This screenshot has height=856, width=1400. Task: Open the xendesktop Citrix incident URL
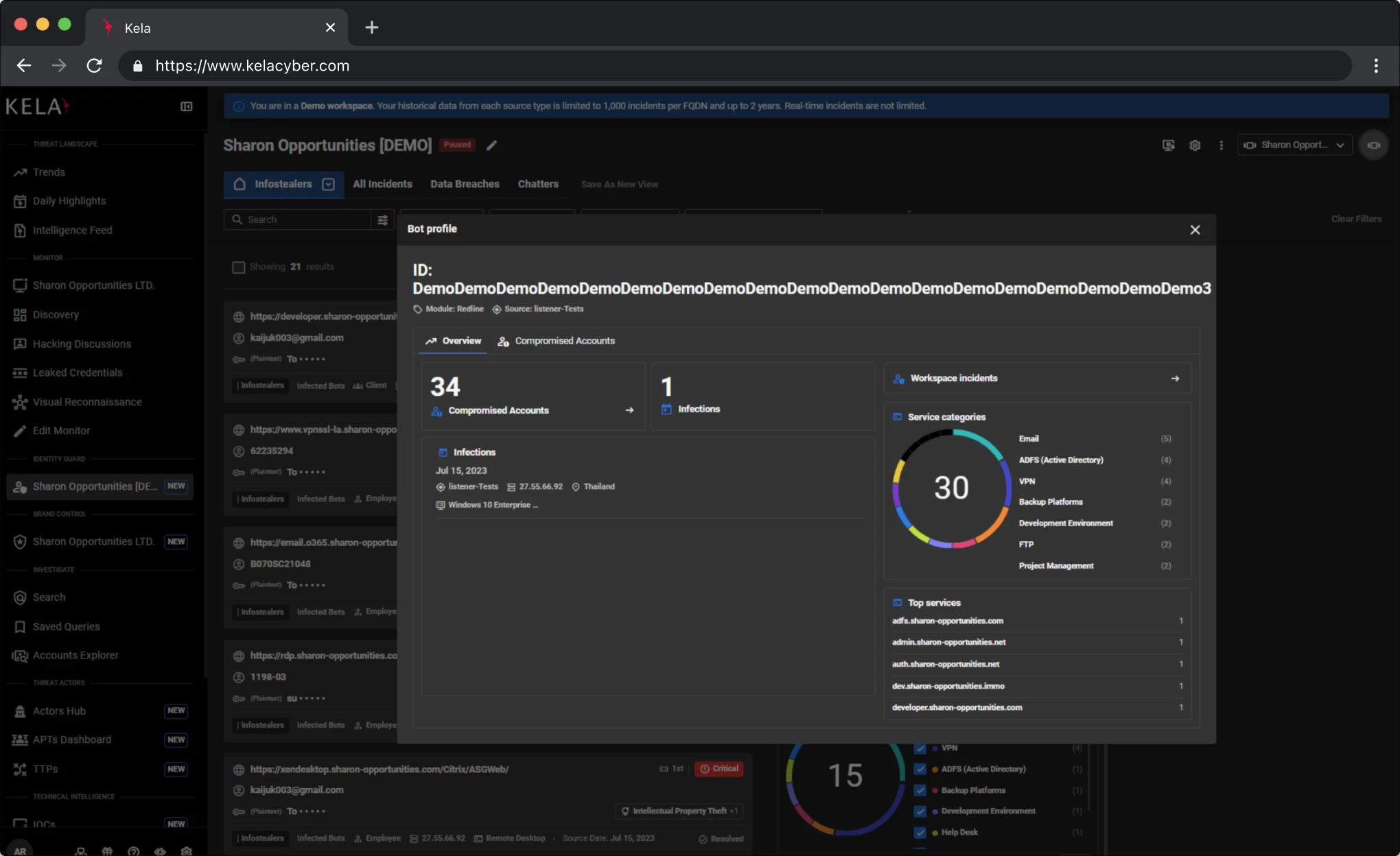coord(379,770)
